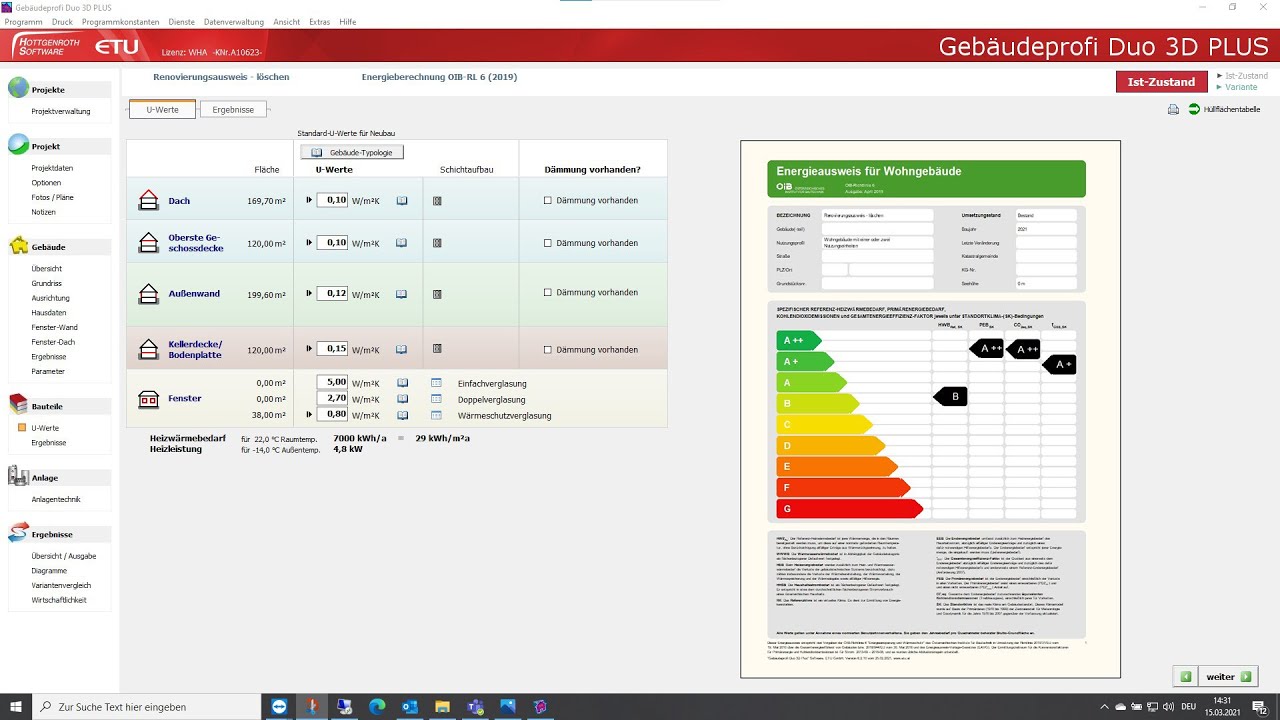This screenshot has height=720, width=1280.
Task: Click the green Hüllflächentabelle arrow icon
Action: [1194, 109]
